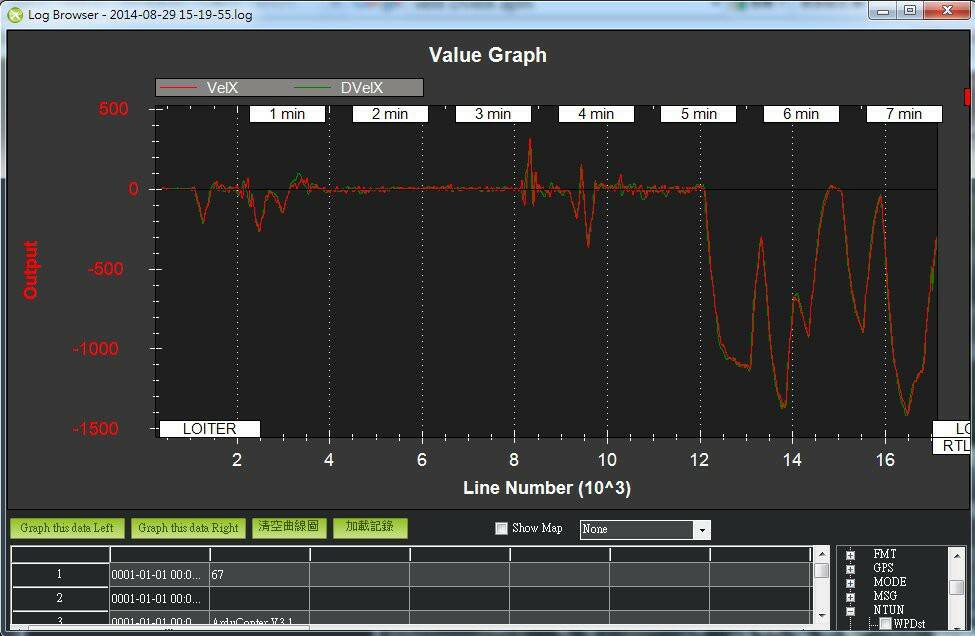Click the 5 min time marker
This screenshot has width=975, height=636.
point(698,114)
